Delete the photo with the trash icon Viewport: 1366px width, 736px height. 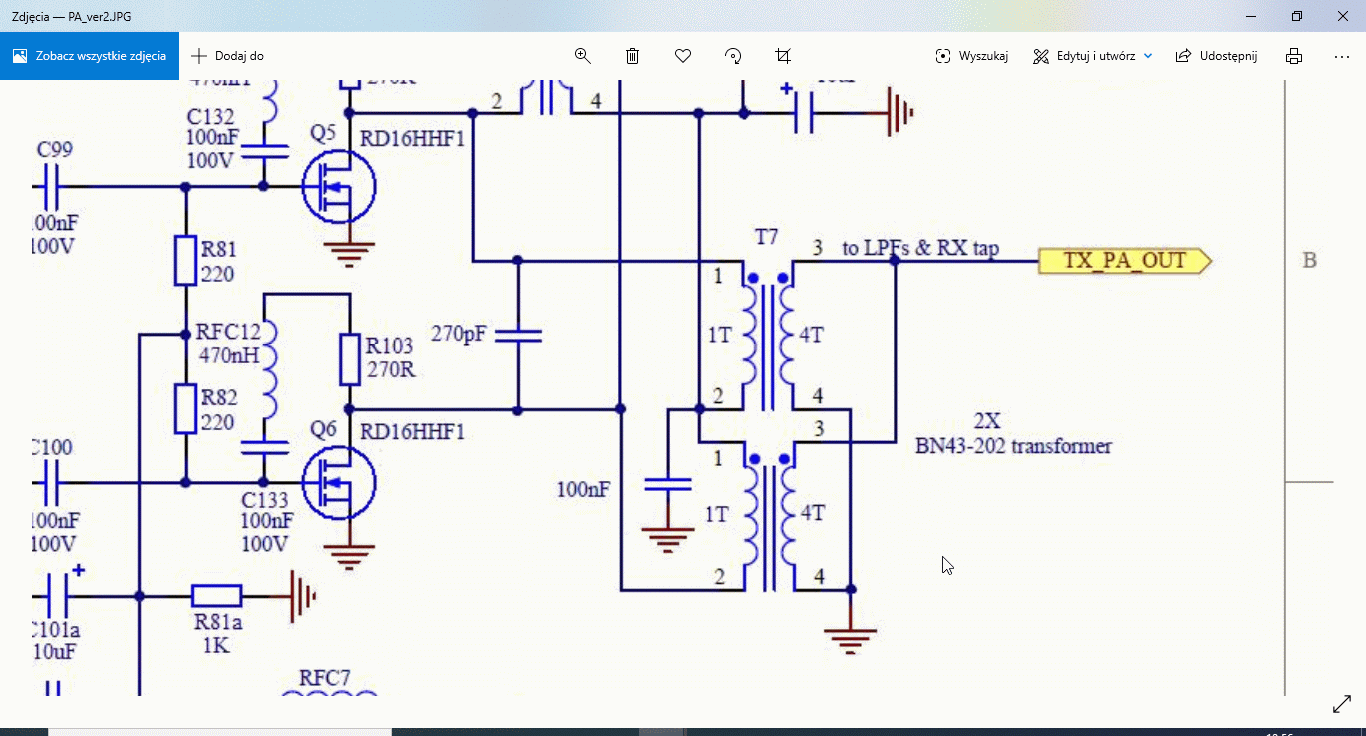[633, 56]
